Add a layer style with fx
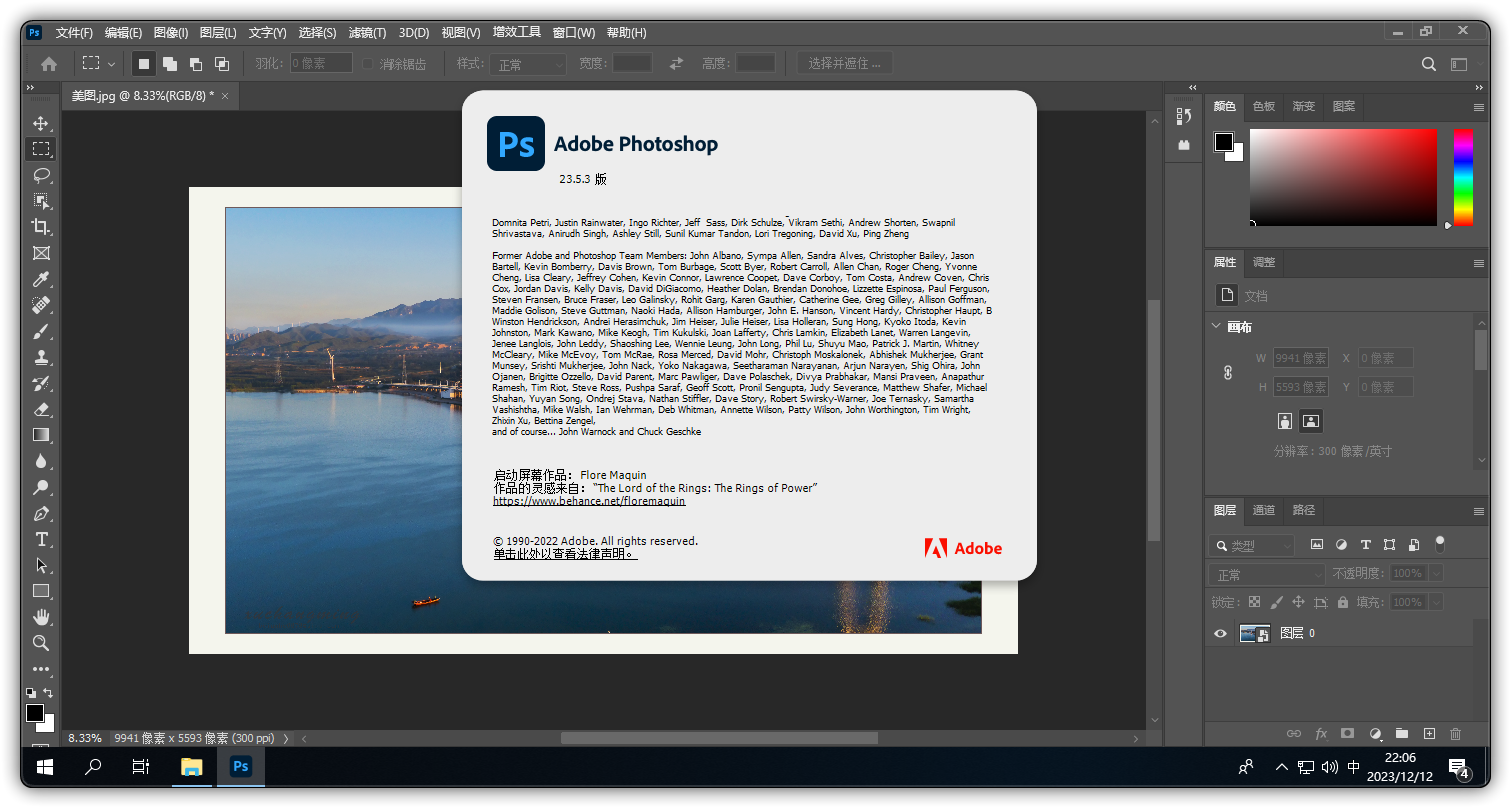Viewport: 1511px width, 808px height. coord(1321,733)
